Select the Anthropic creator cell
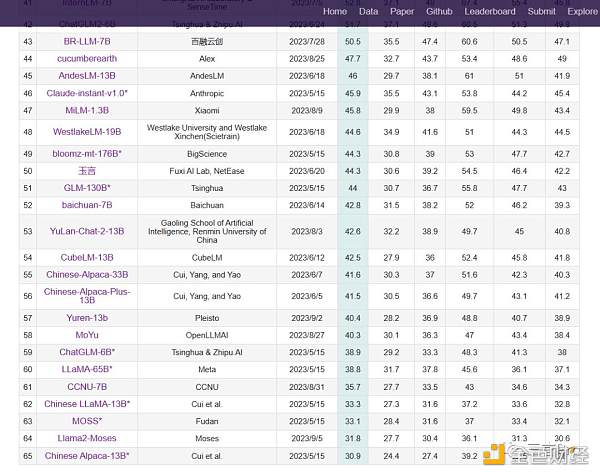This screenshot has height=476, width=600. (207, 93)
